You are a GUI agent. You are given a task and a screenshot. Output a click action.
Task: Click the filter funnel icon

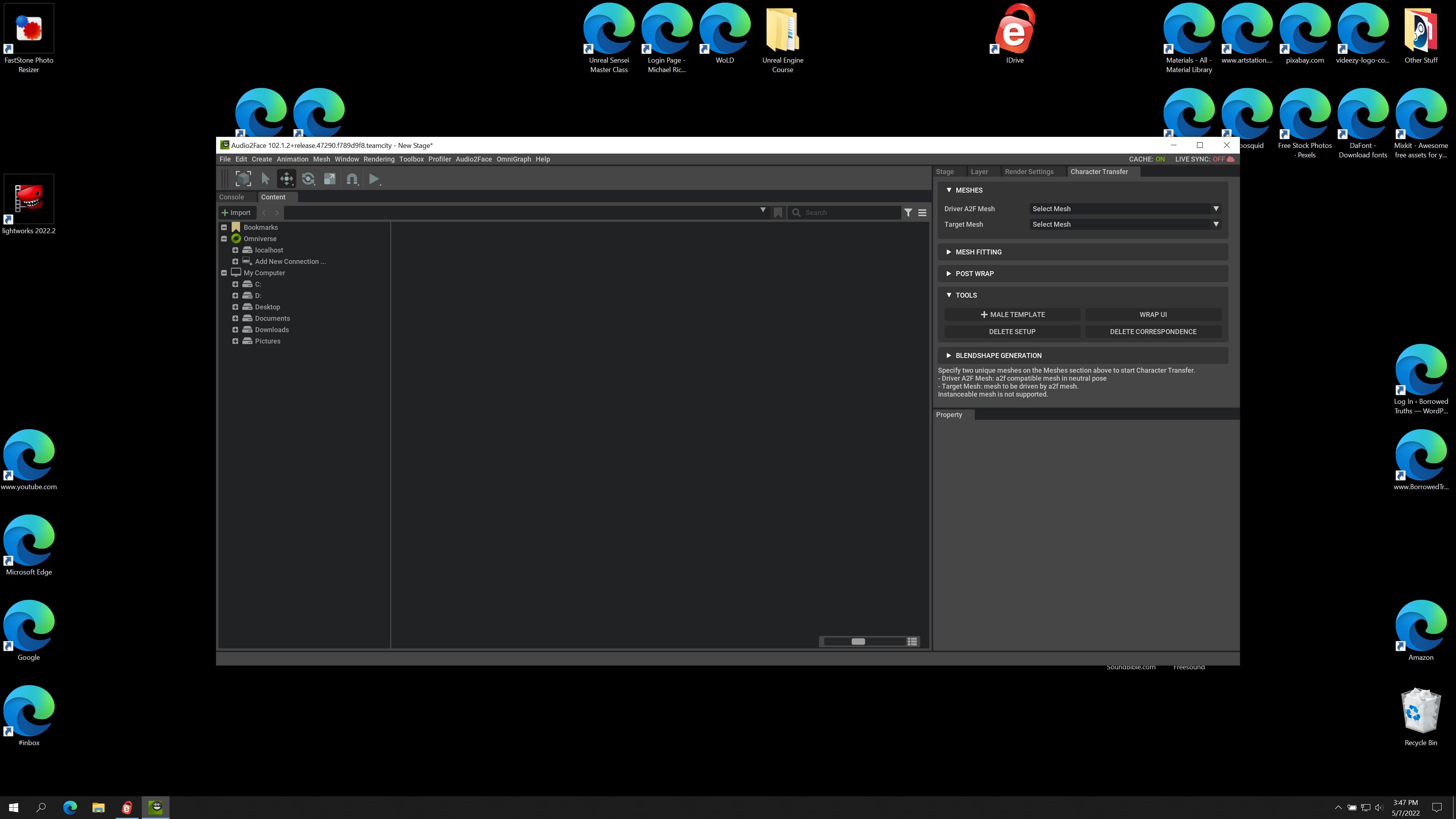(908, 212)
